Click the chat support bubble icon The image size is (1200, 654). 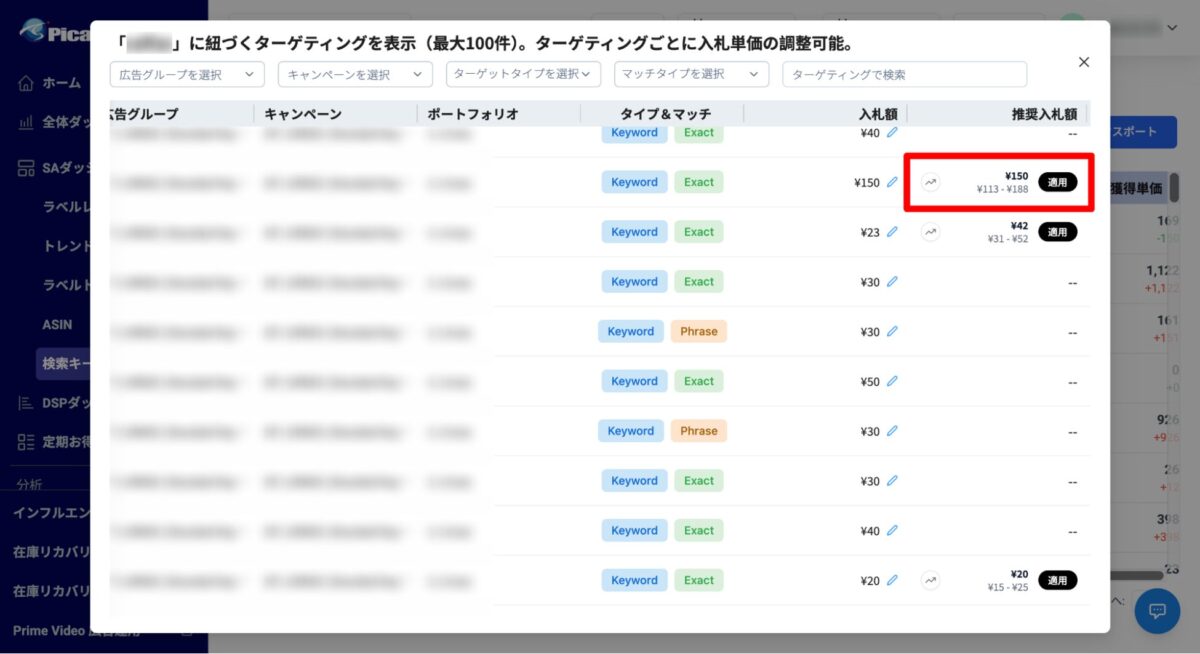pyautogui.click(x=1157, y=610)
